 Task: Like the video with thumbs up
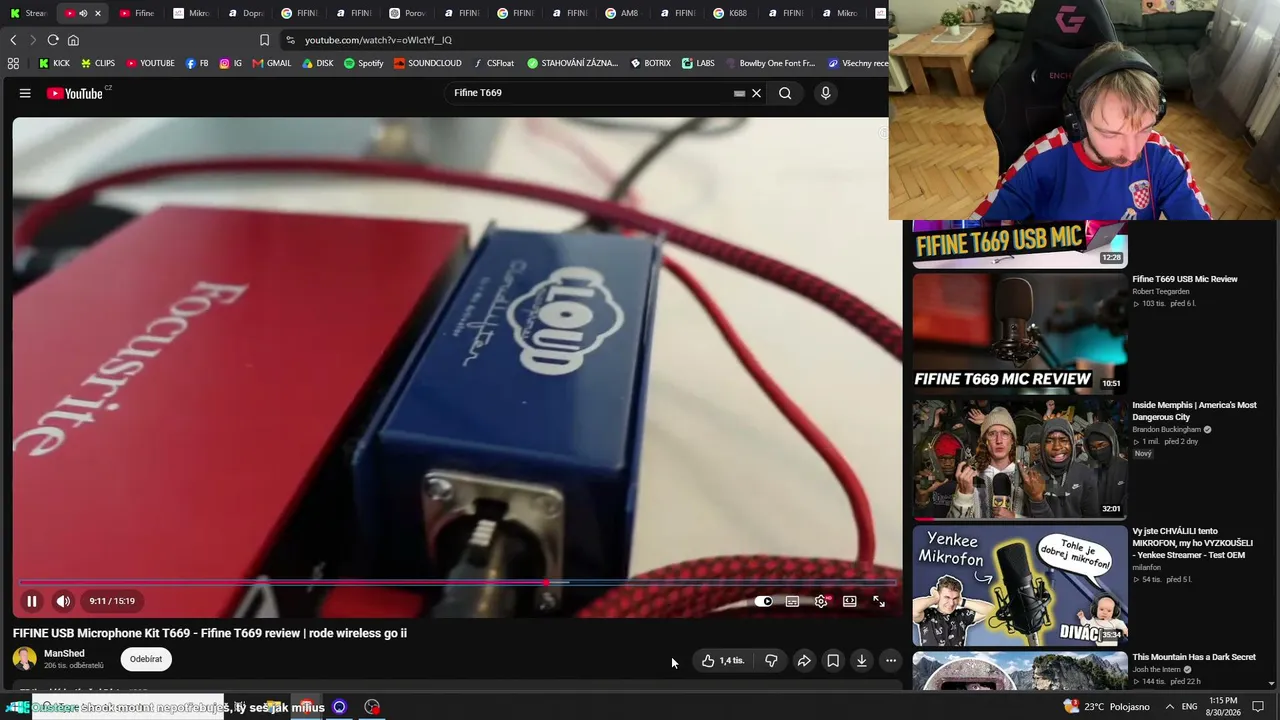(x=723, y=660)
